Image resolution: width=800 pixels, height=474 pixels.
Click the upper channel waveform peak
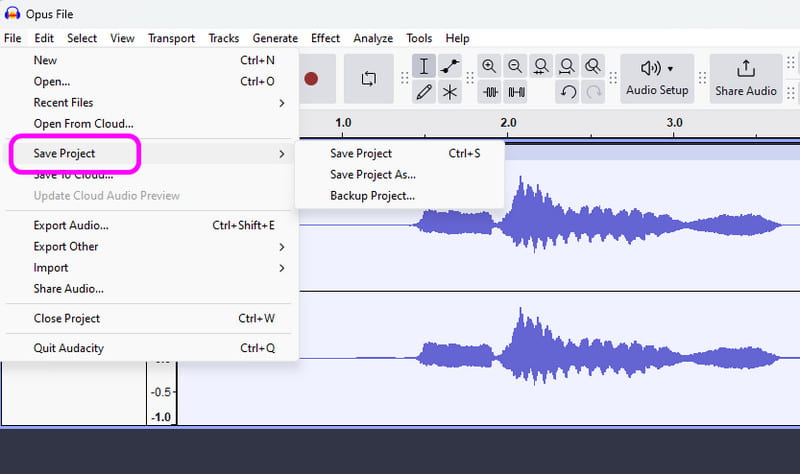tap(520, 179)
